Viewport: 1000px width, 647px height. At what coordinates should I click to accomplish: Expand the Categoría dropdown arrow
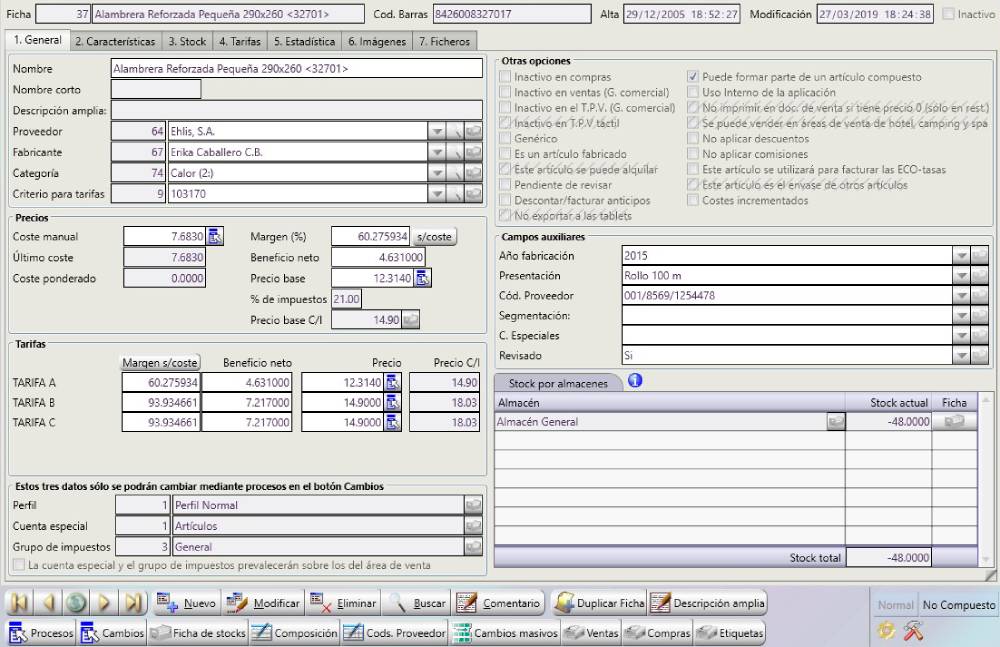pos(437,173)
